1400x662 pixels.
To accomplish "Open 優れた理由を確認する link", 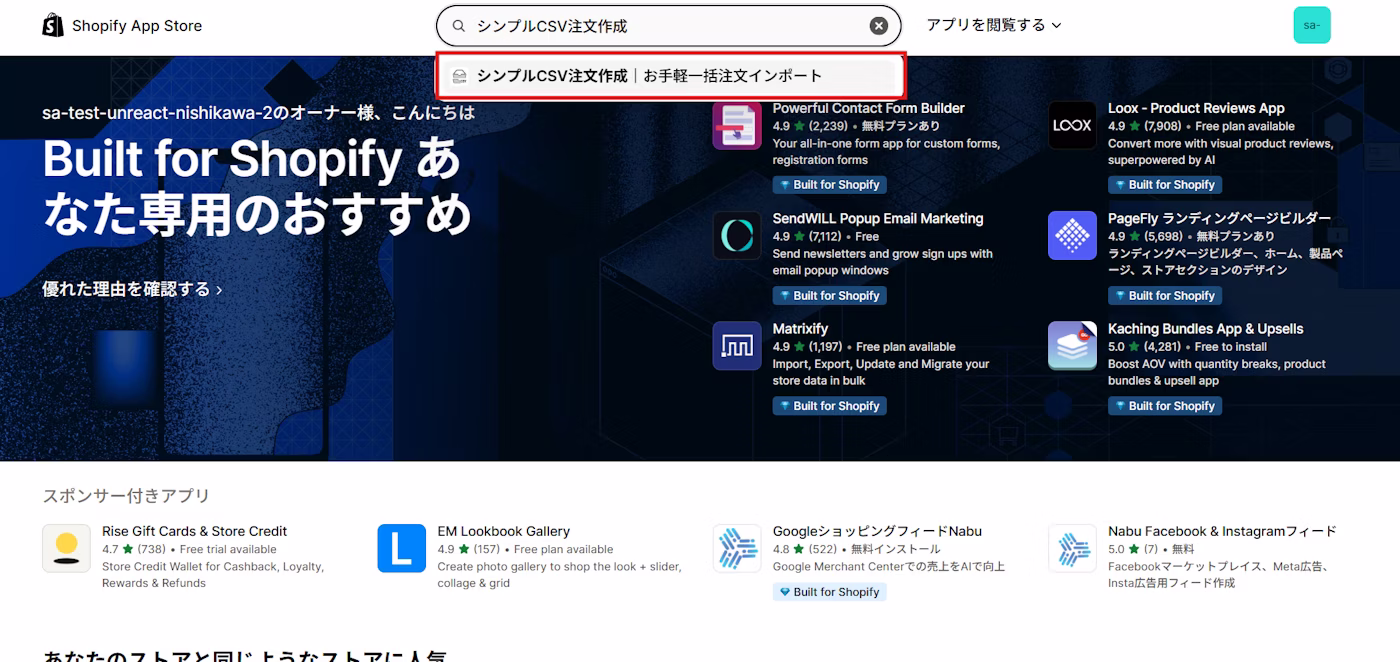I will pyautogui.click(x=132, y=289).
